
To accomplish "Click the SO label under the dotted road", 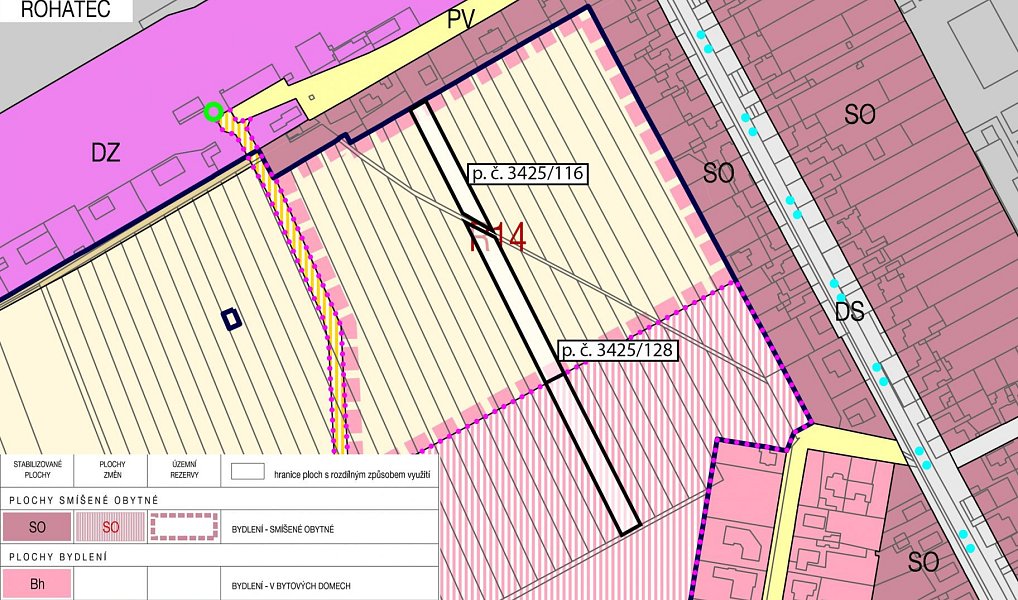I will pyautogui.click(x=924, y=562).
